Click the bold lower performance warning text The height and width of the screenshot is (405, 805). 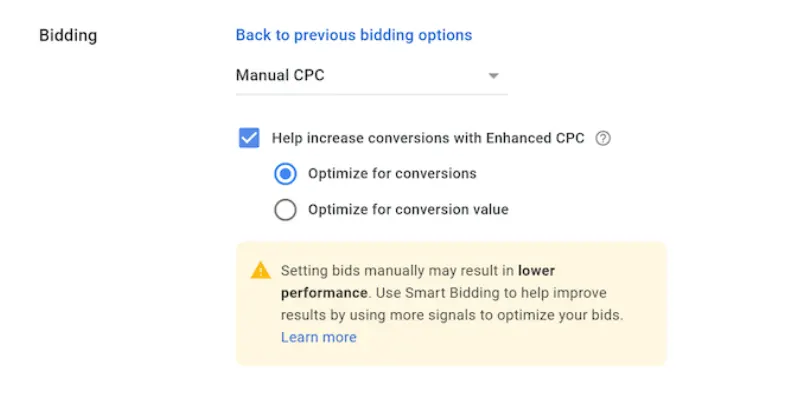pos(418,281)
